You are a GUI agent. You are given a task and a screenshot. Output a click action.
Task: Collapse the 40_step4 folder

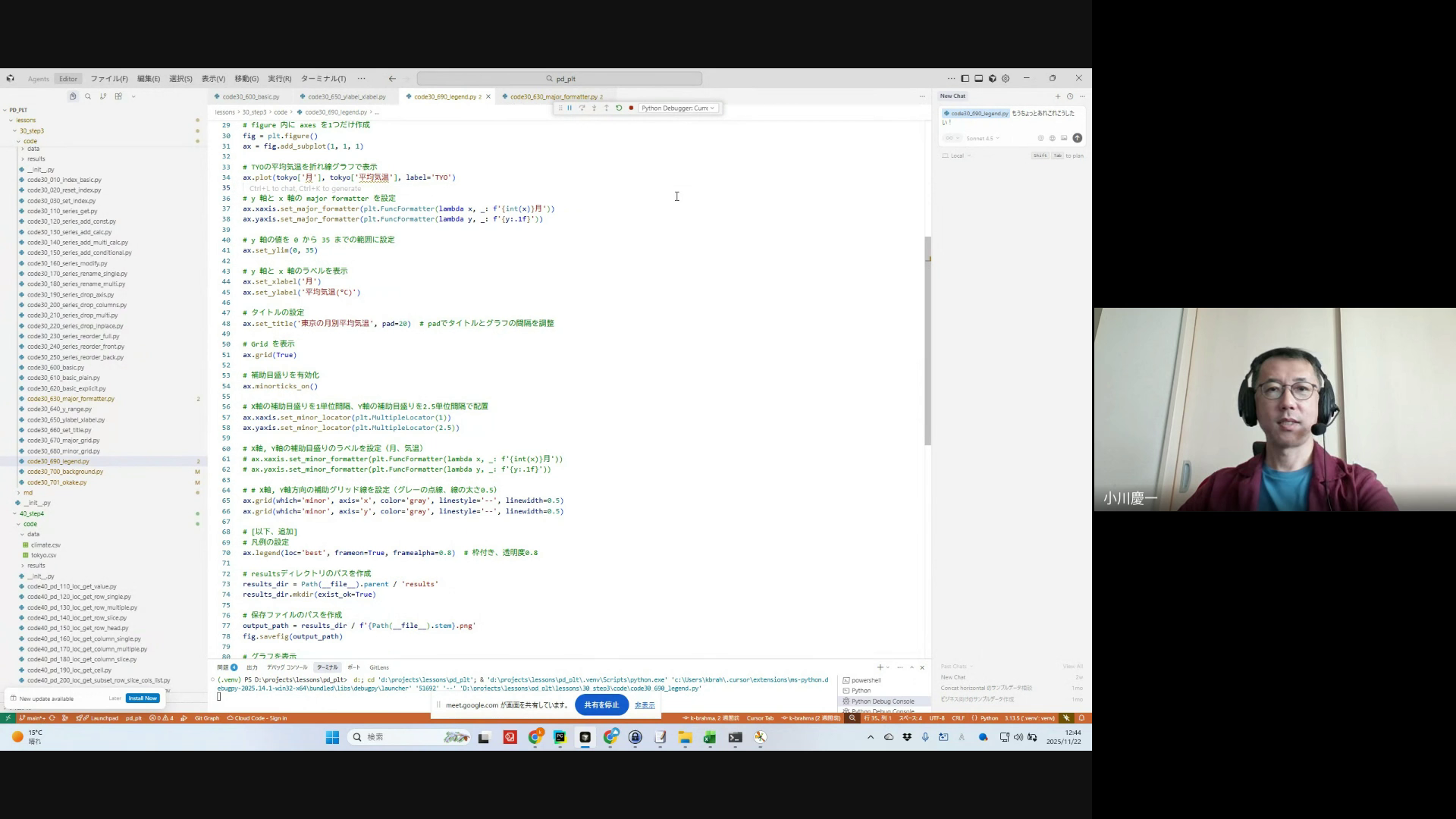click(31, 513)
